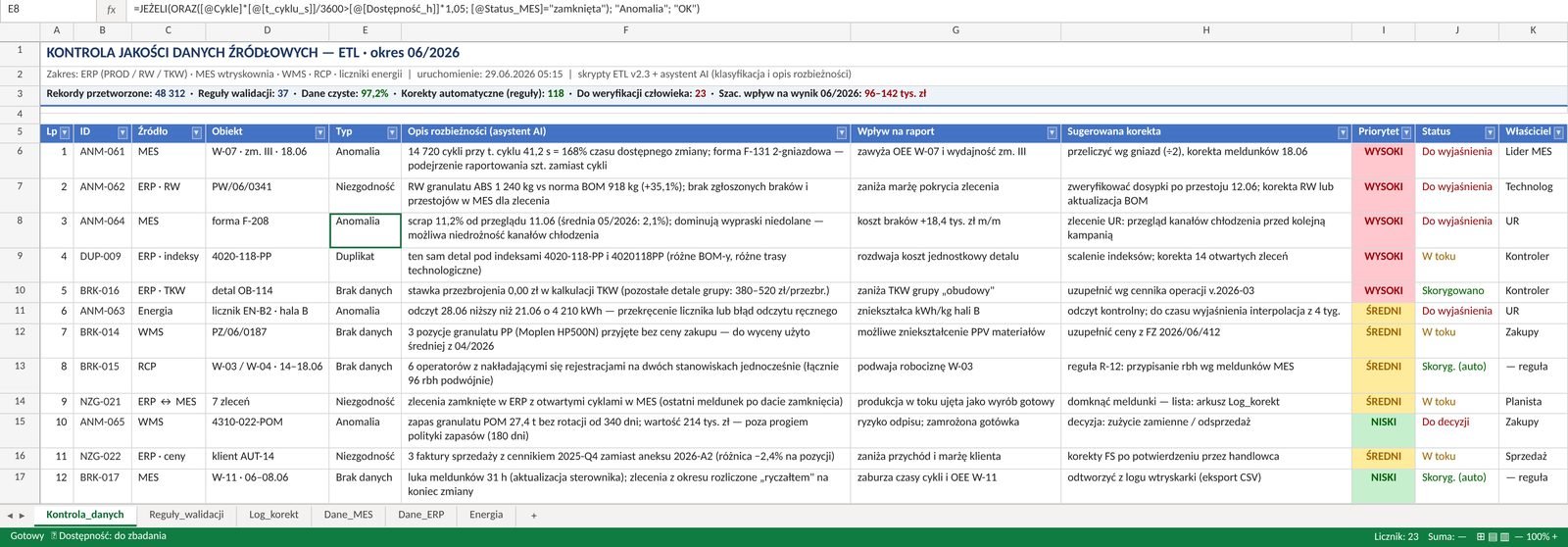Click the Name Box showing E8
This screenshot has height=547, width=1568.
[49, 10]
